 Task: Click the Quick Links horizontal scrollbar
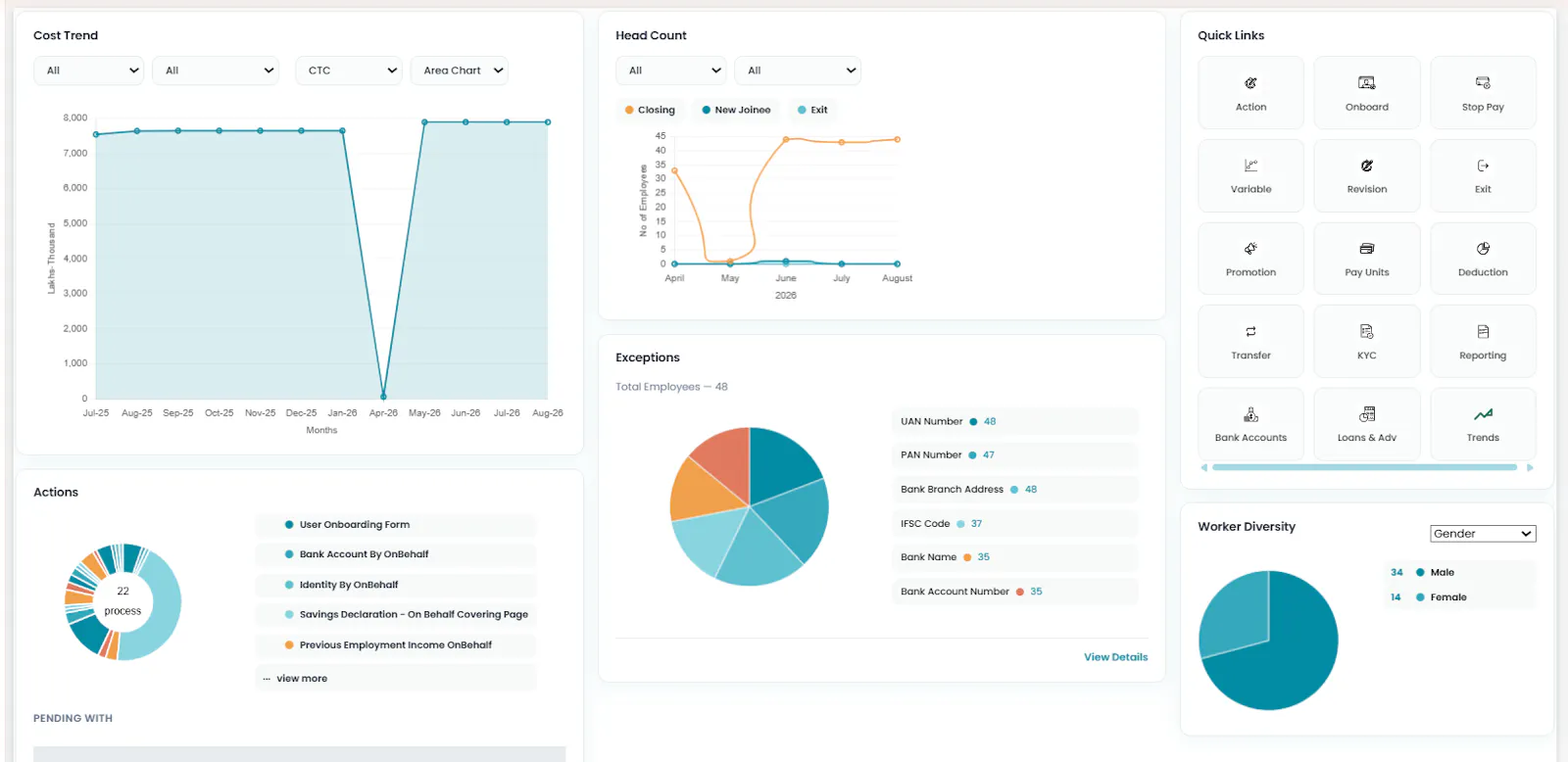pos(1364,467)
